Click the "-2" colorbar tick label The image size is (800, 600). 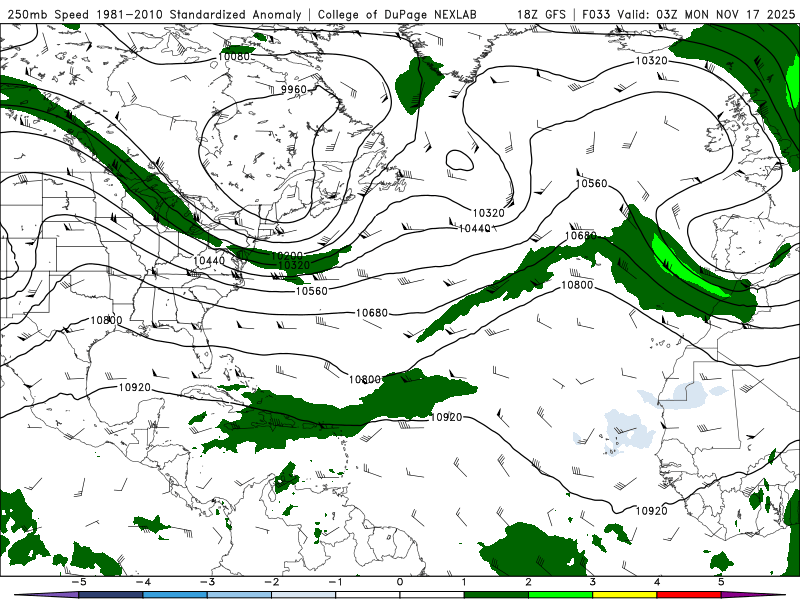[271, 582]
